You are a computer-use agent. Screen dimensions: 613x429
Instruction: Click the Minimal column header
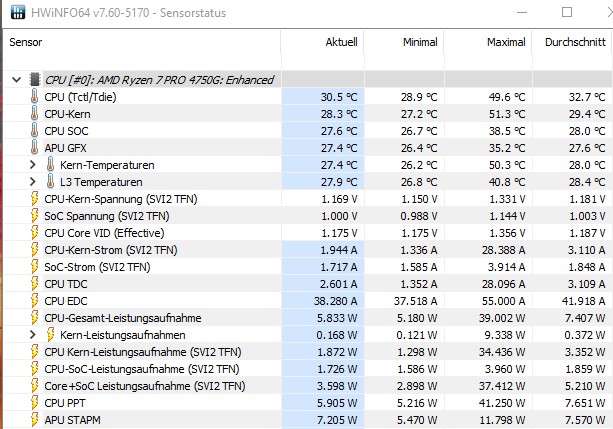404,42
